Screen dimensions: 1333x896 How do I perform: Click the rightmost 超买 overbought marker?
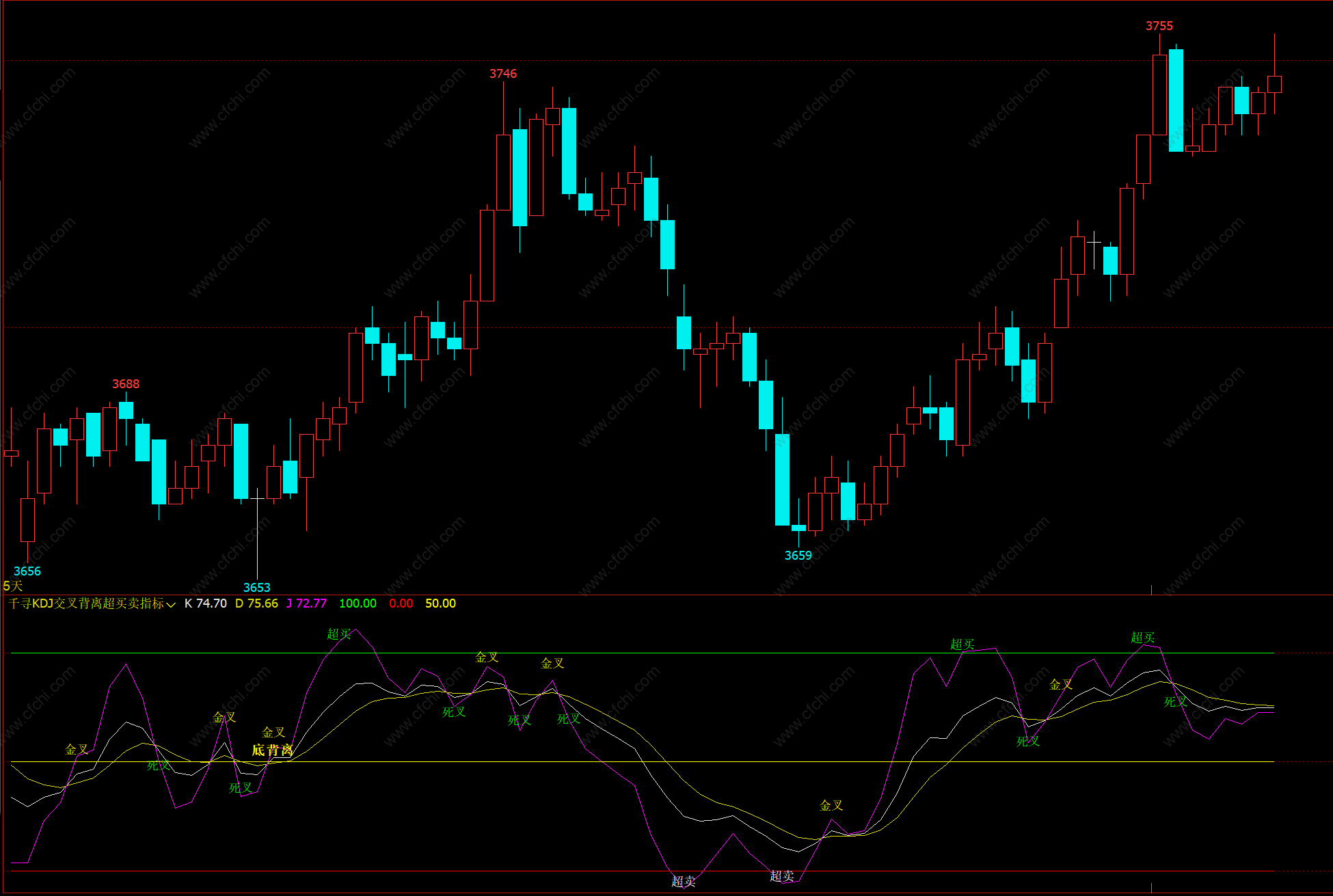(1142, 638)
